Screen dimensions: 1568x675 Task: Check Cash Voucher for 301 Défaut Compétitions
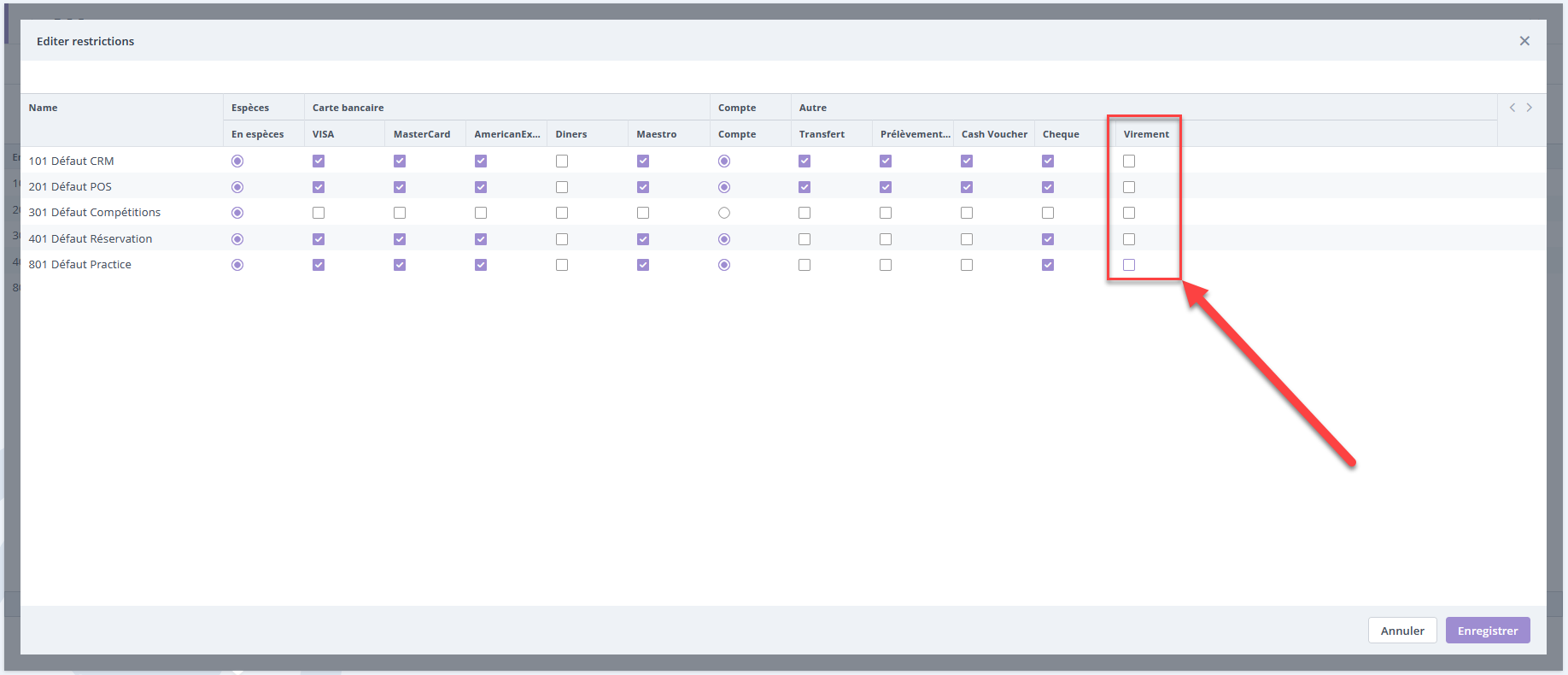[x=967, y=213]
